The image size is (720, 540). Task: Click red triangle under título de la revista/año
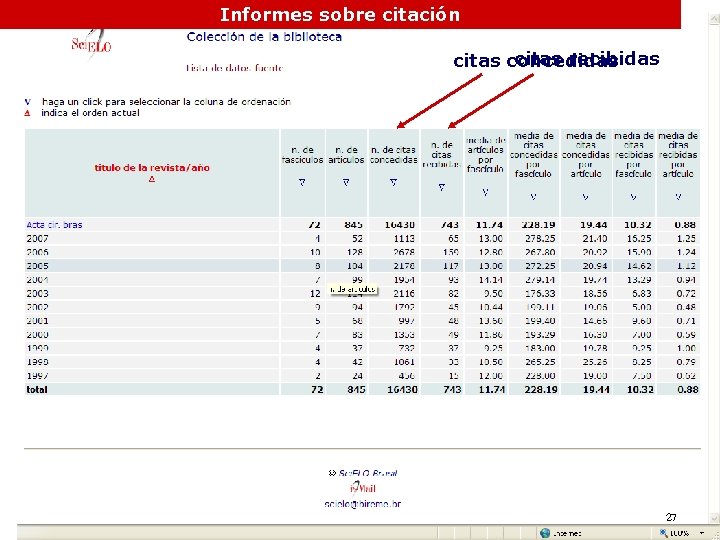(x=152, y=180)
